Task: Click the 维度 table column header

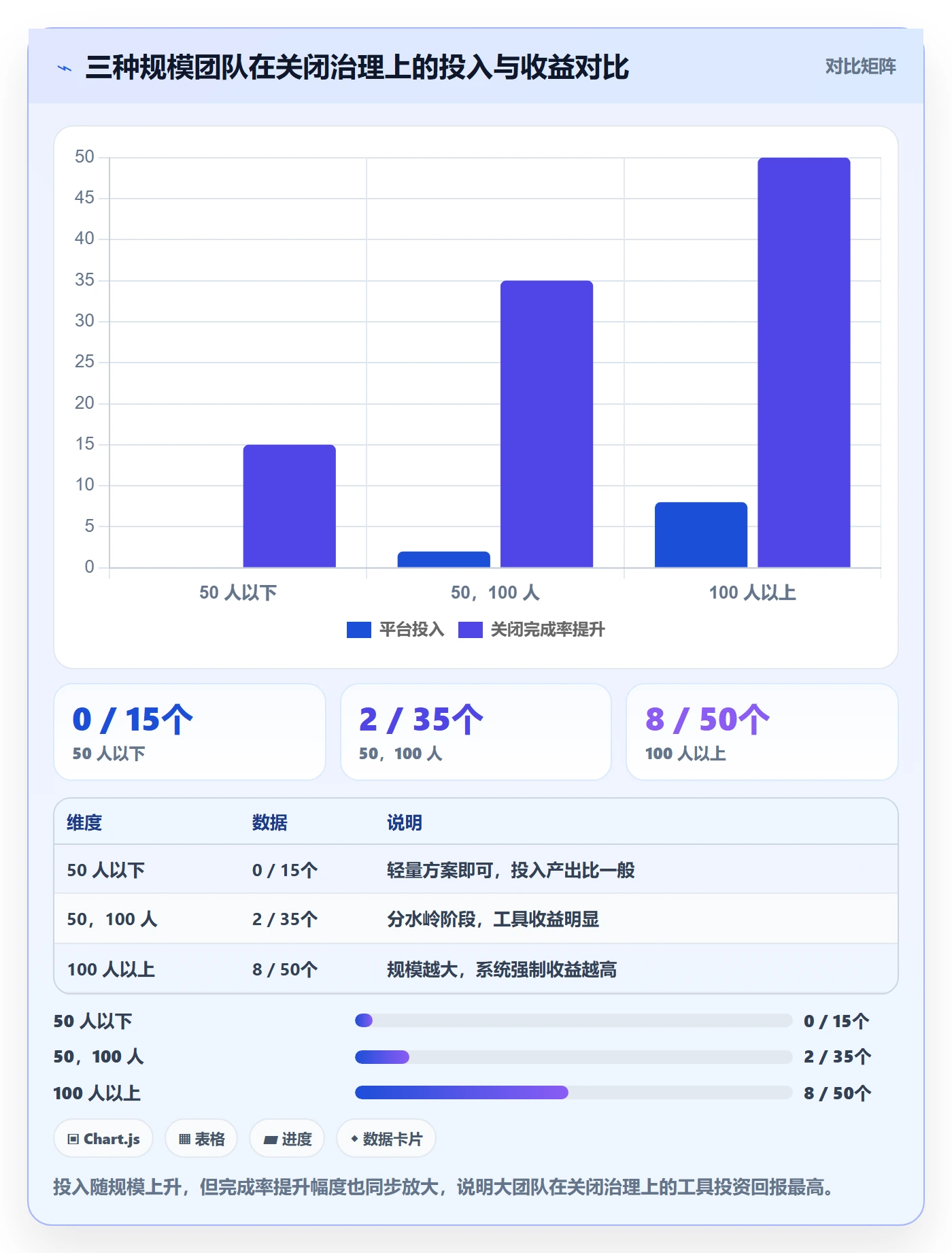Action: click(84, 822)
